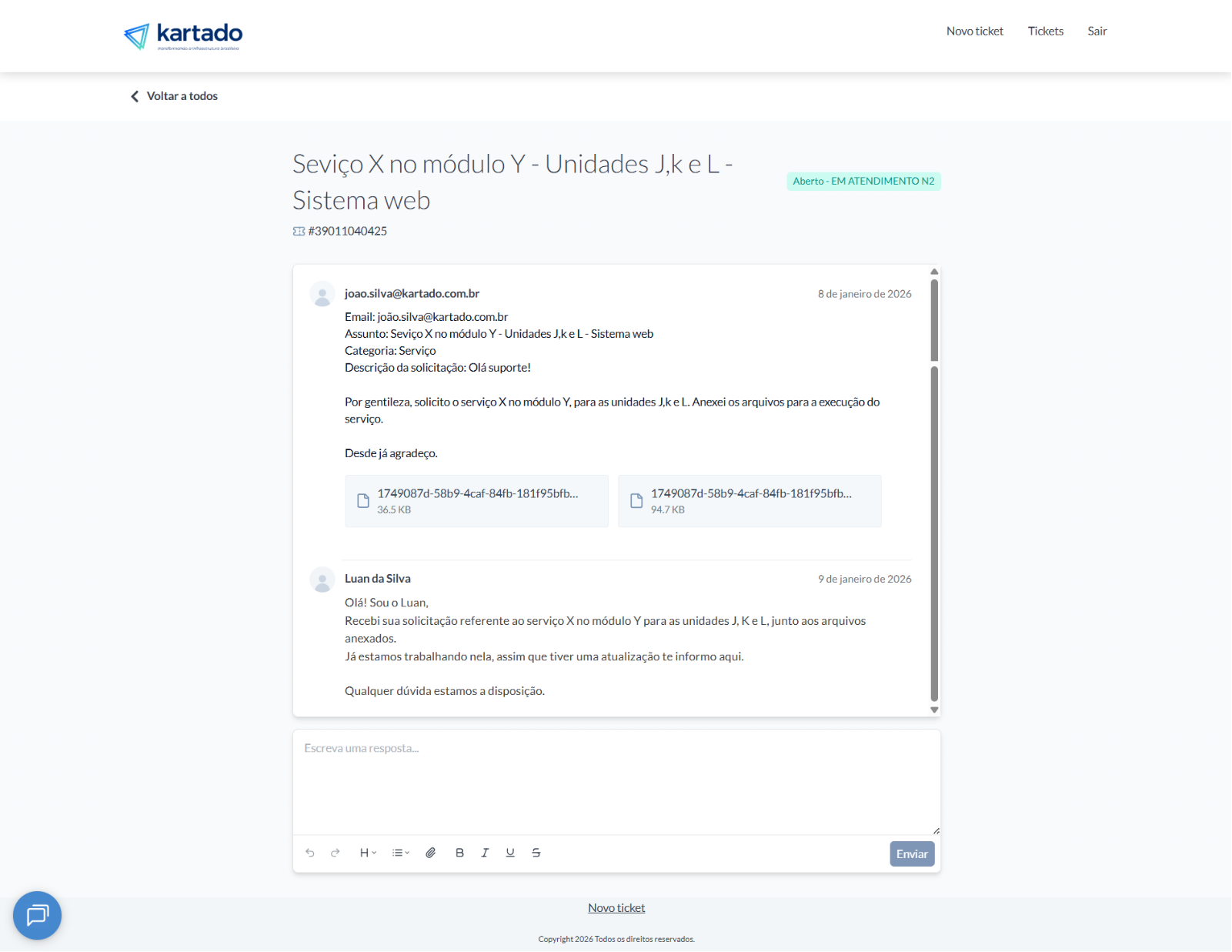This screenshot has height=952, width=1232.
Task: Open Novo ticket in top navigation
Action: [x=975, y=32]
